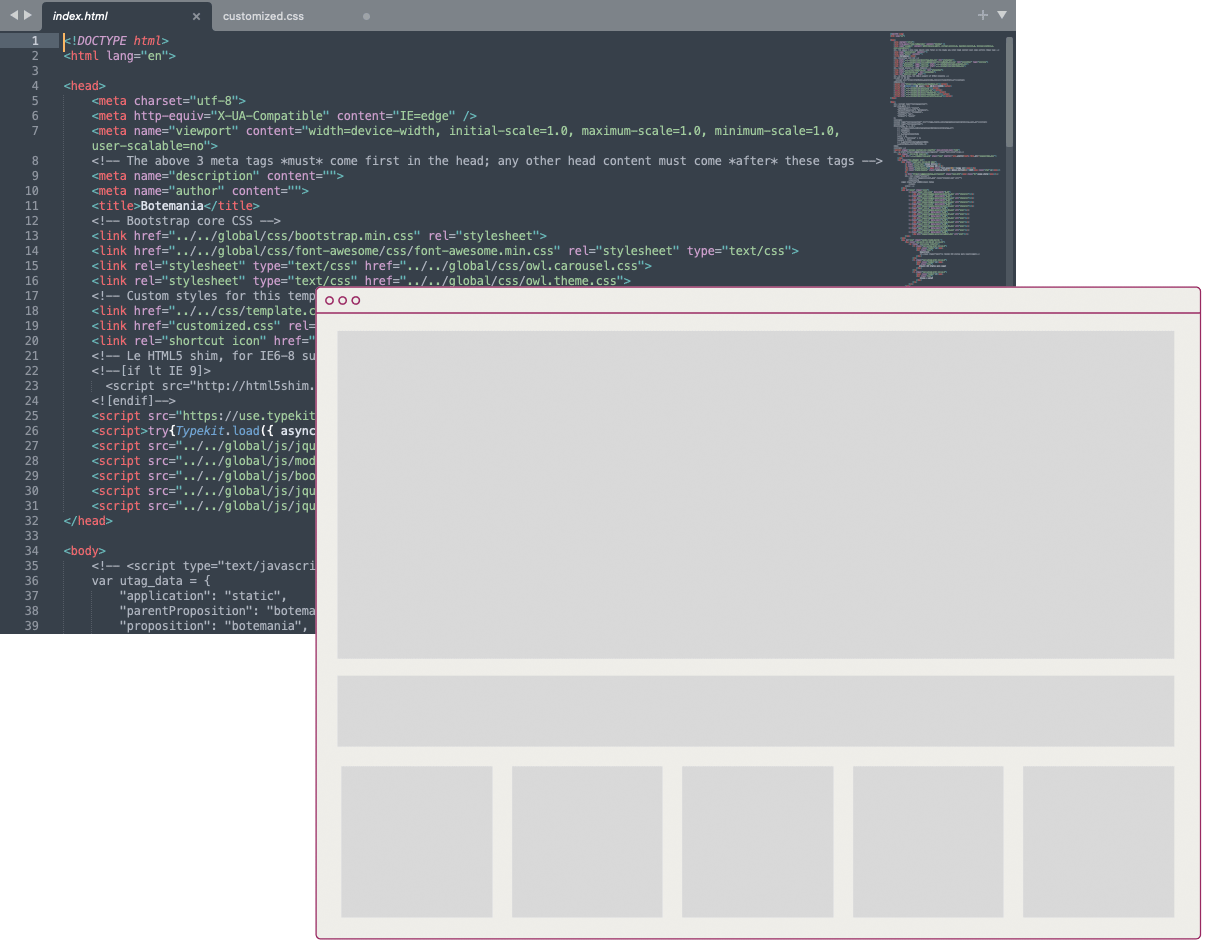Click the use.typekit script line
This screenshot has height=943, width=1206.
204,416
